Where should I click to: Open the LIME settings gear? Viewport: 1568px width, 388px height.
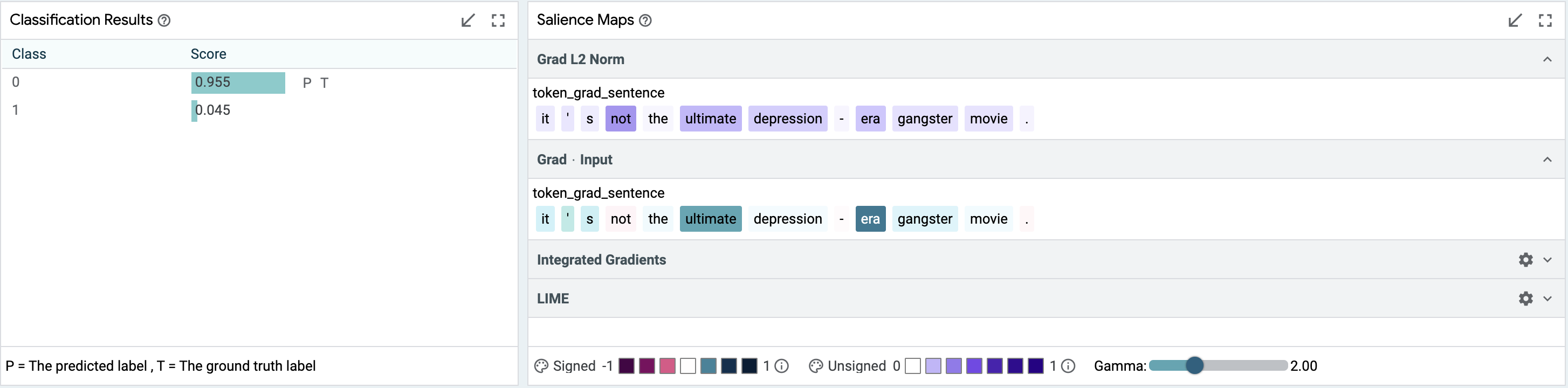pyautogui.click(x=1525, y=299)
